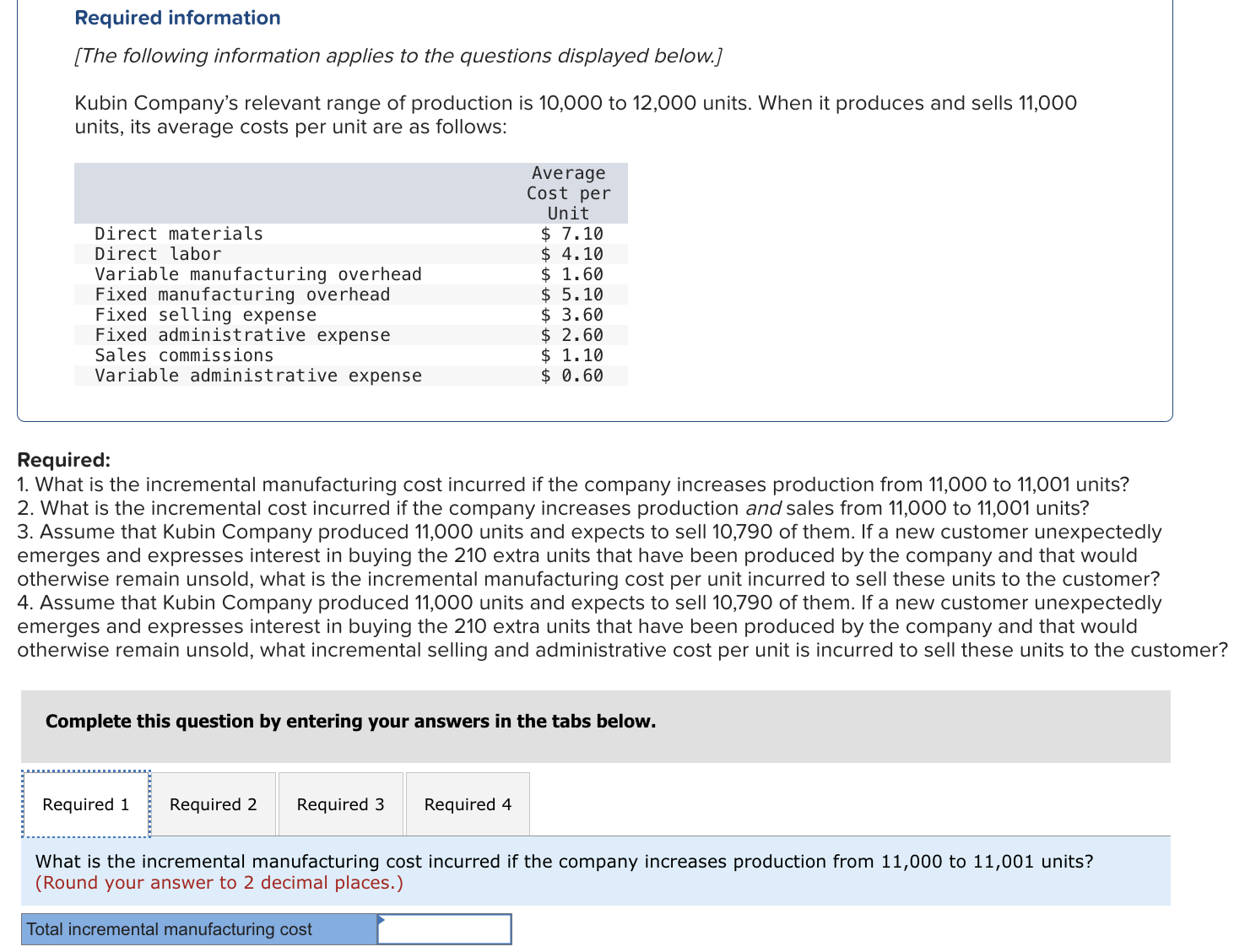Screen dimensions: 1234x952
Task: Click the $ 7.10 cost value
Action: [572, 234]
